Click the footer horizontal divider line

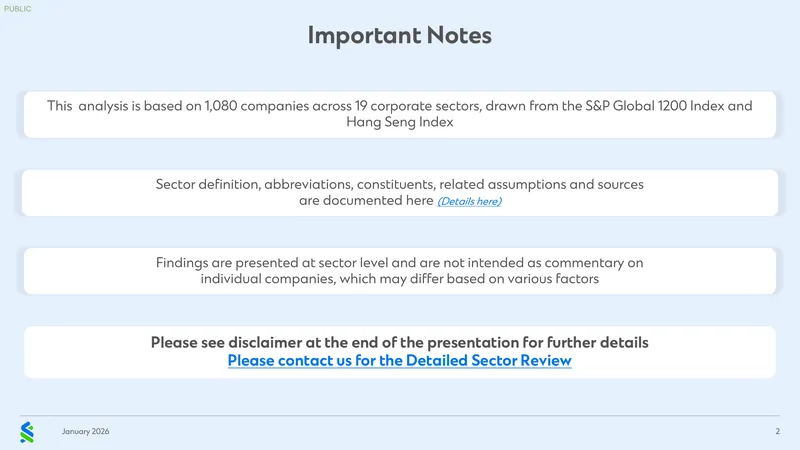pyautogui.click(x=399, y=415)
